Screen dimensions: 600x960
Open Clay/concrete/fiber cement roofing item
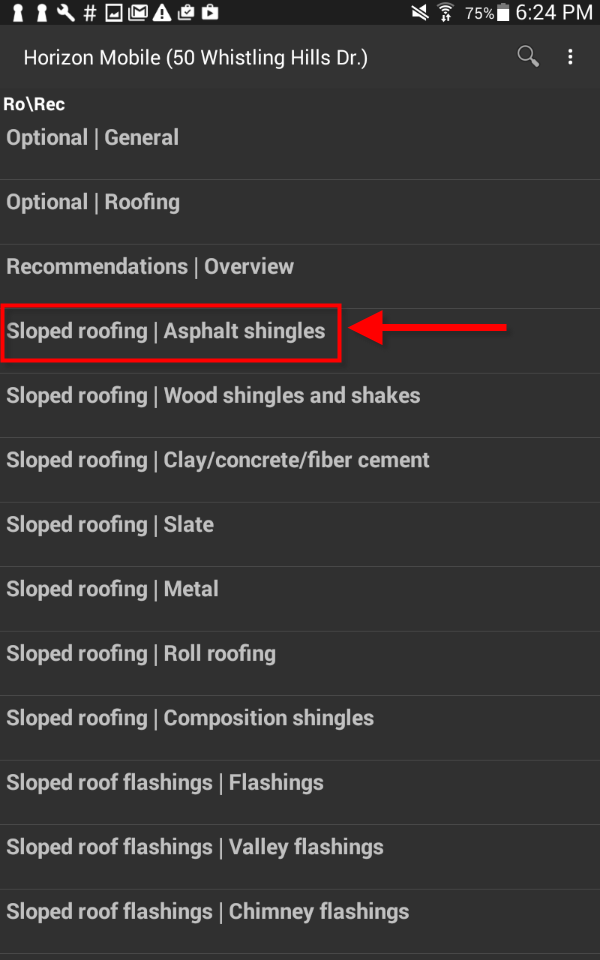[218, 460]
